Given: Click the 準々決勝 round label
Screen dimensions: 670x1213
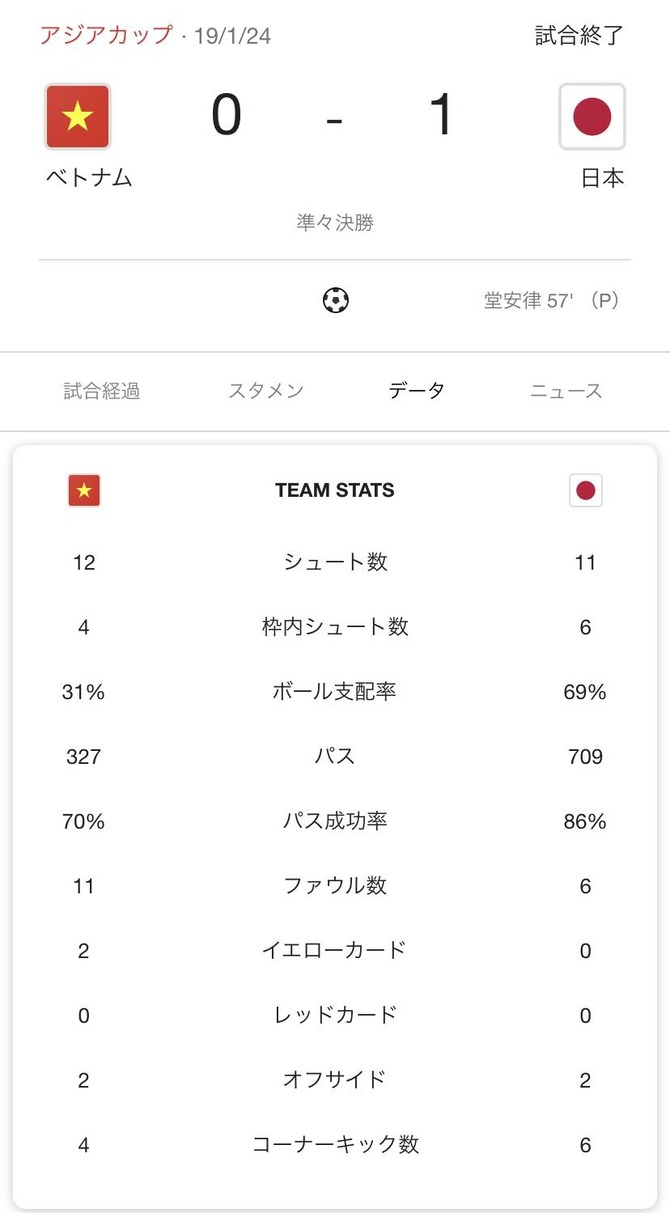Looking at the screenshot, I should pos(335,222).
